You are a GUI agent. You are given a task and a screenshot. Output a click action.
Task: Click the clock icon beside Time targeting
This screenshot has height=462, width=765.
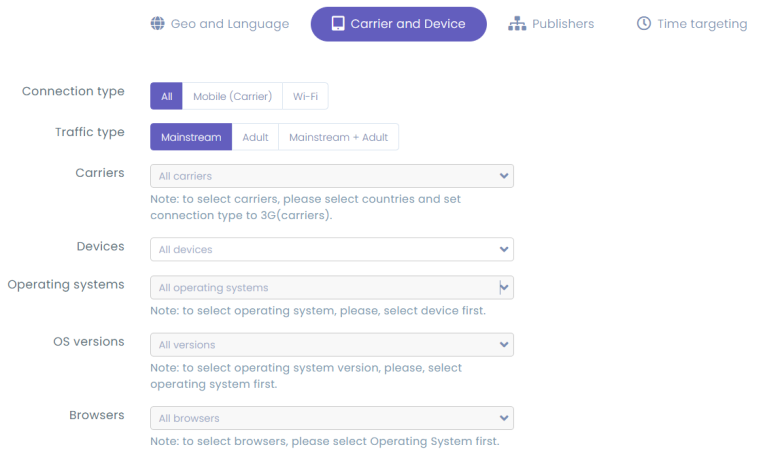(x=644, y=23)
